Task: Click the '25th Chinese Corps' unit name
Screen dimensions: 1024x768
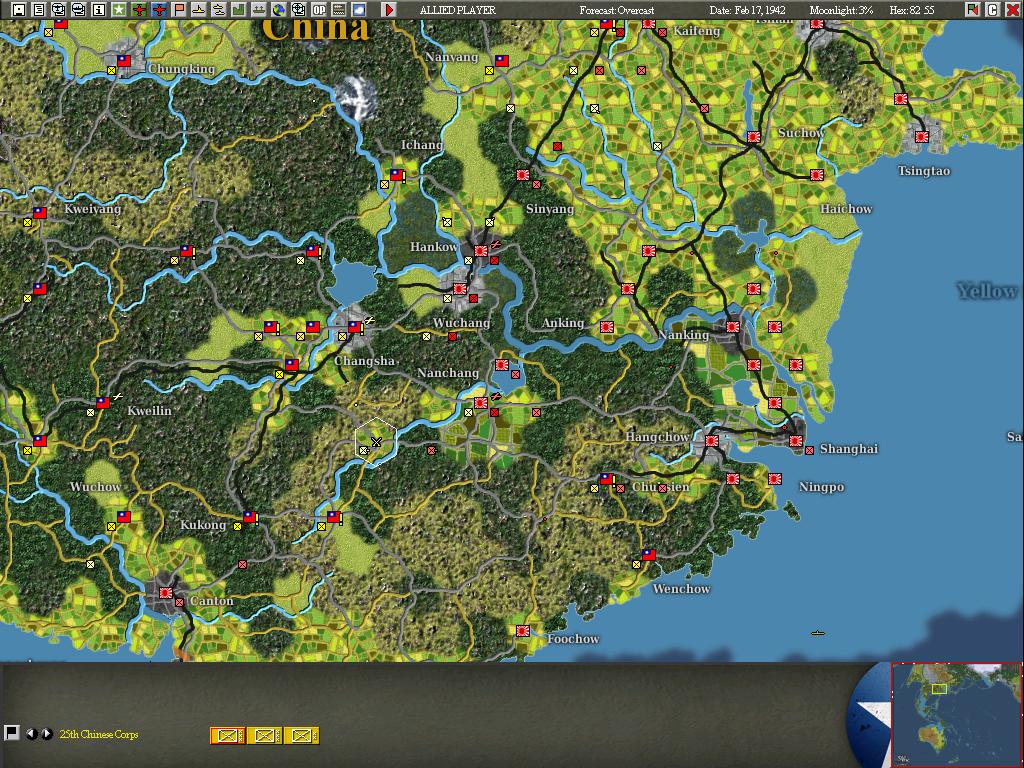Action: pos(99,734)
